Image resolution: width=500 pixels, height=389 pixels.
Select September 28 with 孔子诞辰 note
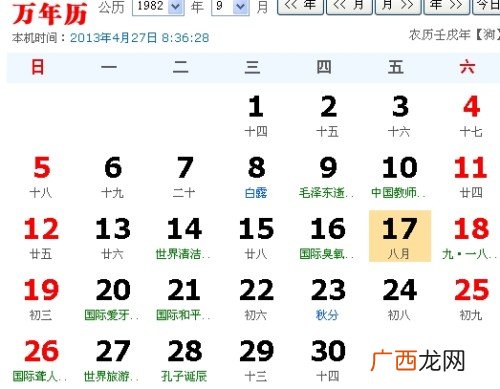tap(184, 361)
